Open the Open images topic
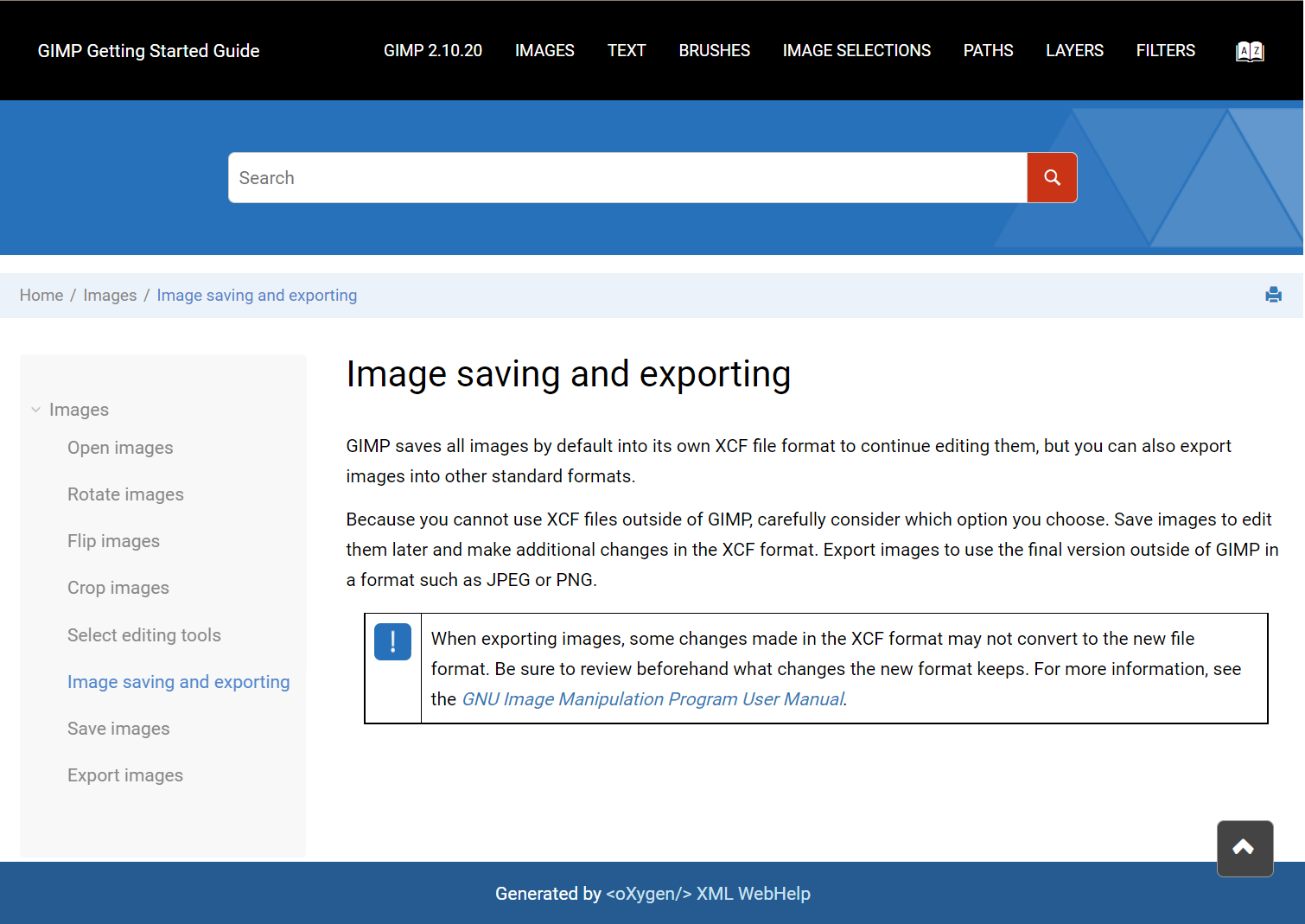Image resolution: width=1305 pixels, height=924 pixels. coord(120,448)
